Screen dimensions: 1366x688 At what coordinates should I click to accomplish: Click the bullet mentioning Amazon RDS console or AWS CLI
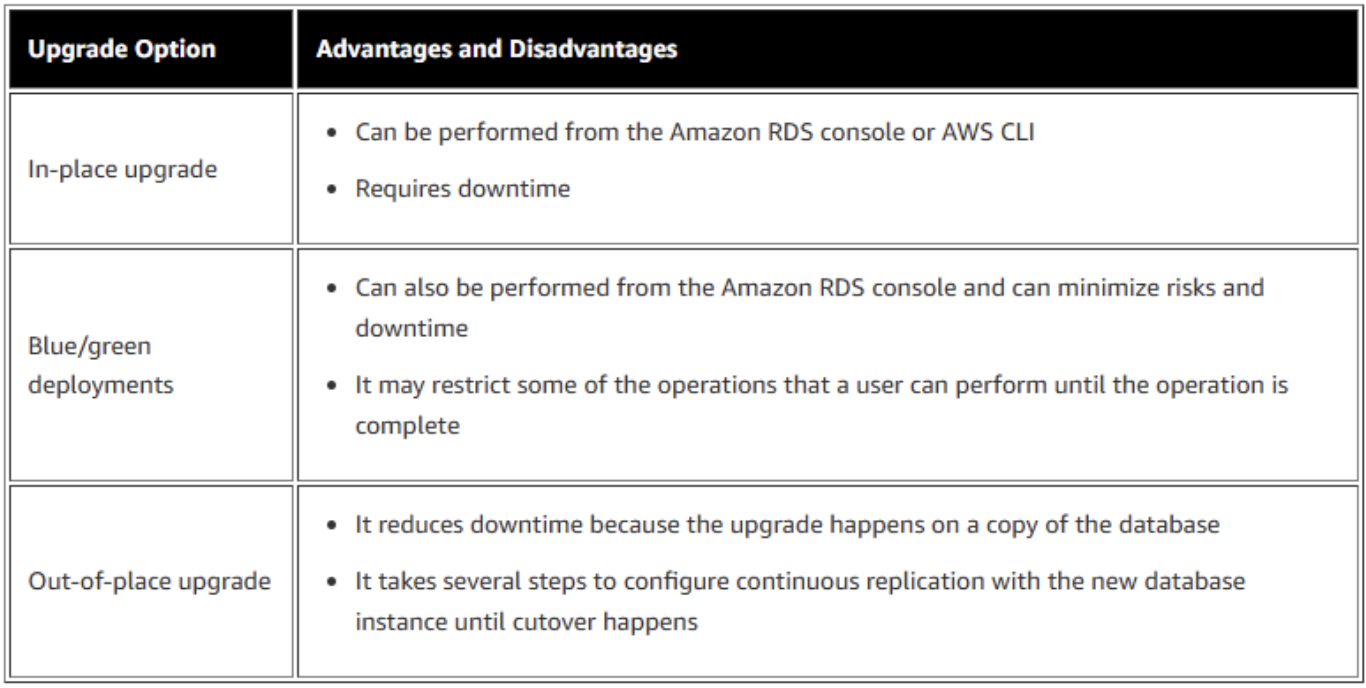[x=696, y=133]
